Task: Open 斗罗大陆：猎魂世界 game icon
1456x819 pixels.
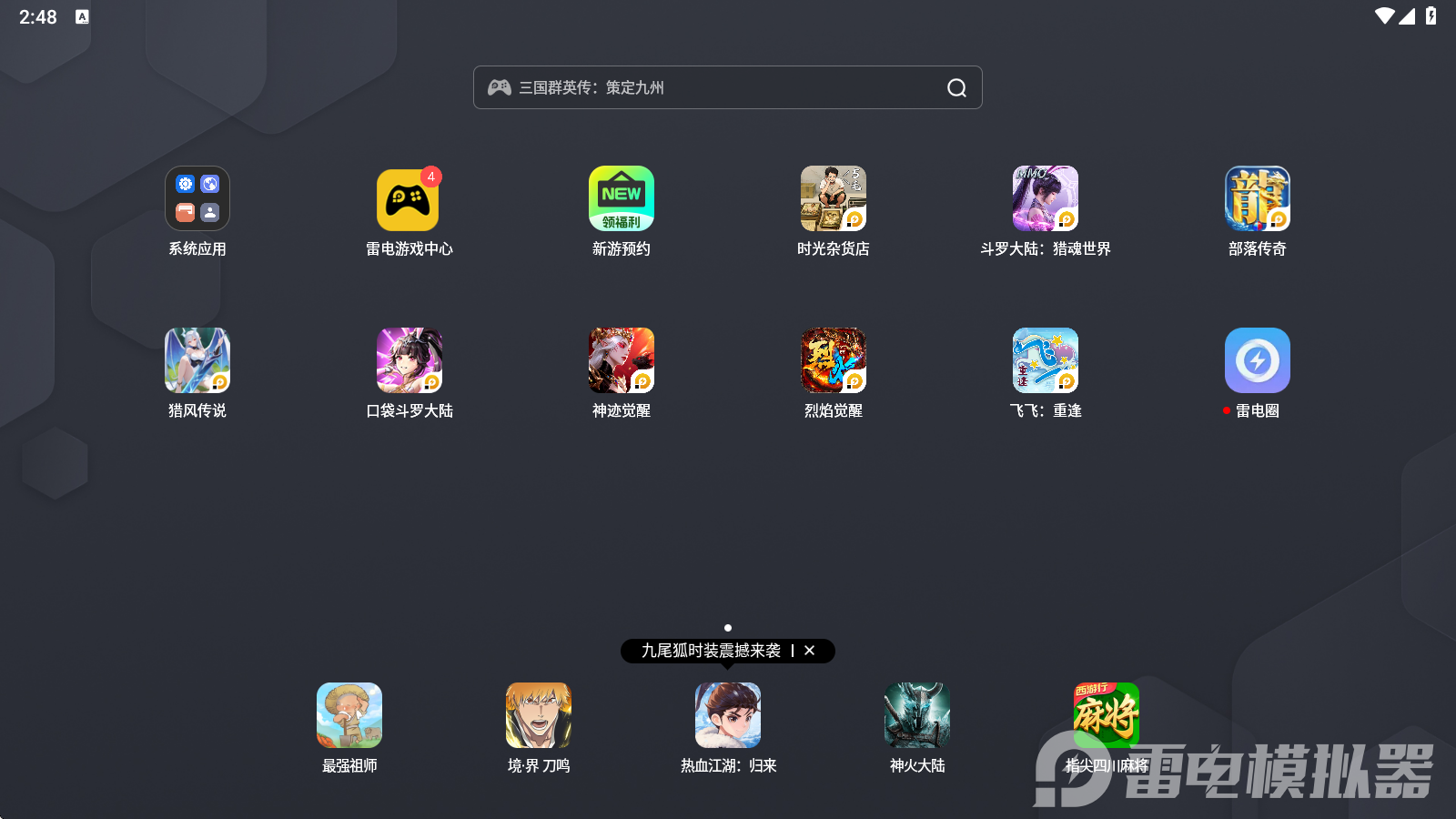Action: point(1046,198)
